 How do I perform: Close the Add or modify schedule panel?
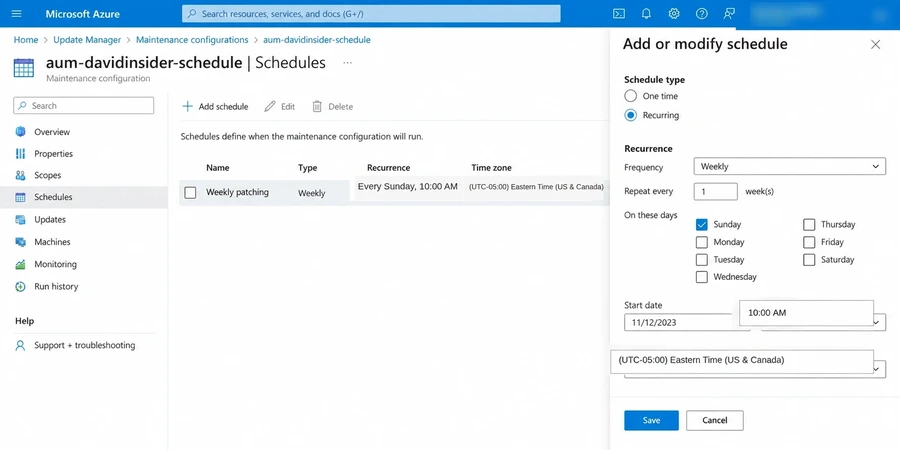coord(875,44)
